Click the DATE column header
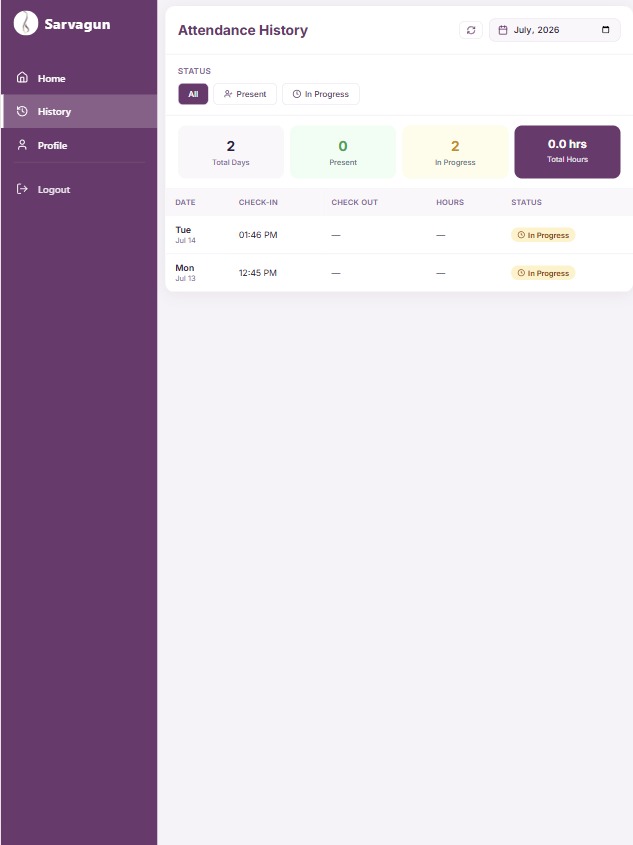The width and height of the screenshot is (633, 845). tap(185, 203)
